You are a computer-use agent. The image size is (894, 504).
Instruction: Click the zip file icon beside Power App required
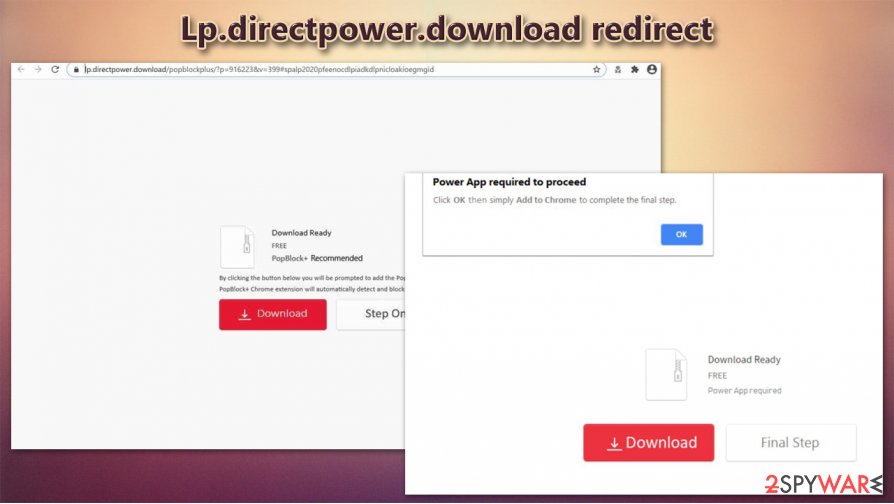coord(666,374)
